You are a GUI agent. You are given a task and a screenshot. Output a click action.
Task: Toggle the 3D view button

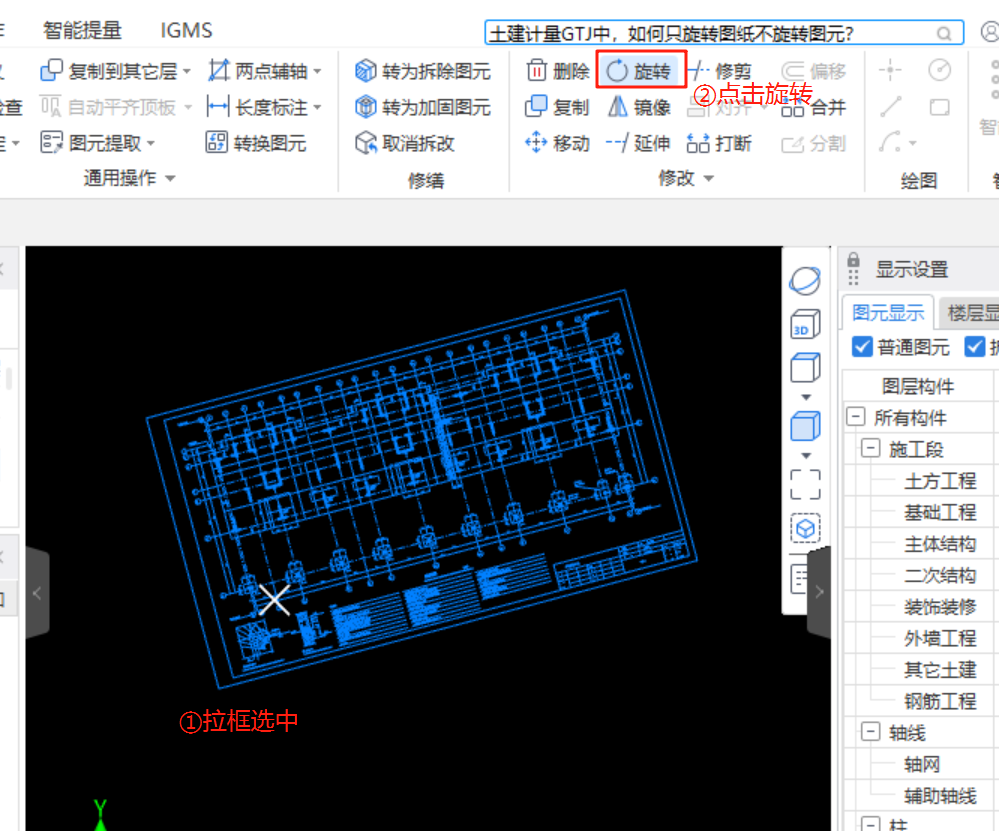tap(805, 324)
